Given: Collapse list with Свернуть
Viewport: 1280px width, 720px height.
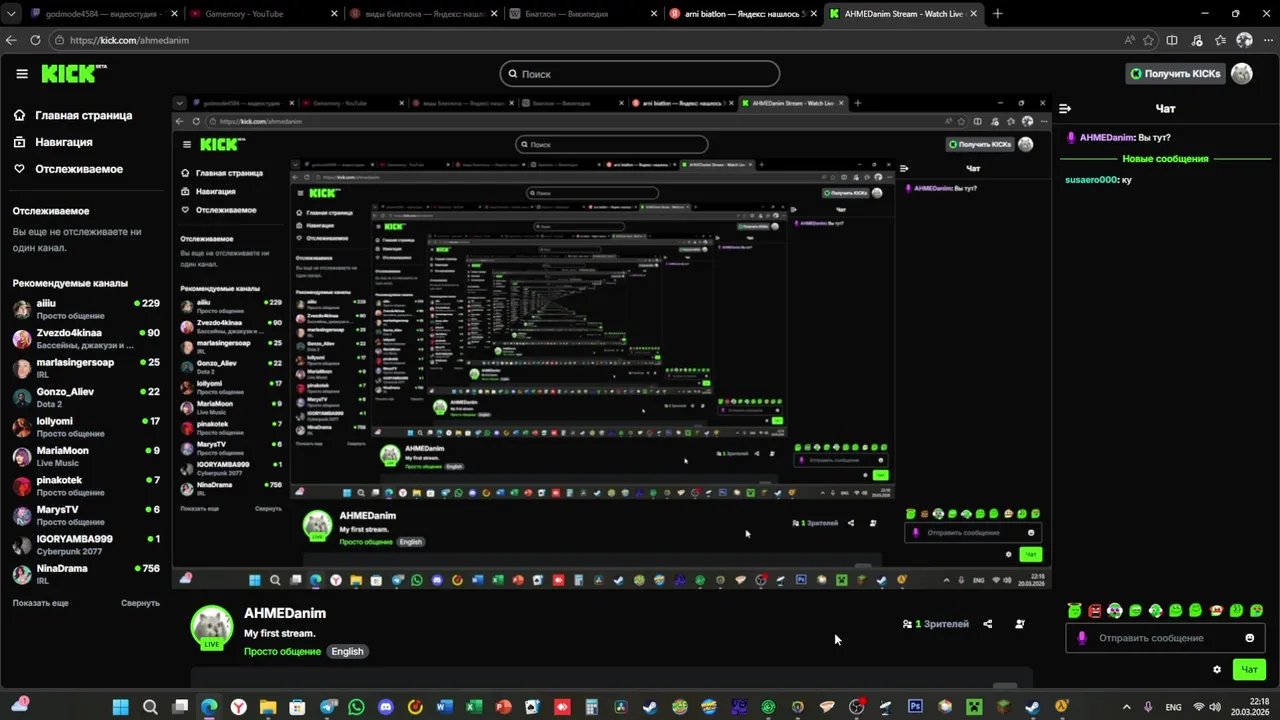Looking at the screenshot, I should (140, 603).
